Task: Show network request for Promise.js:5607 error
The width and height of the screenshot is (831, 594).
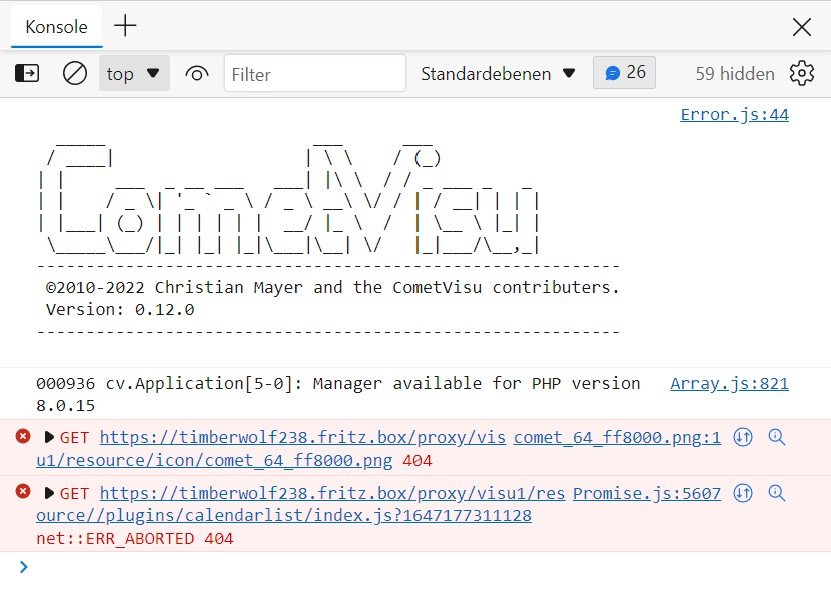Action: (x=743, y=493)
